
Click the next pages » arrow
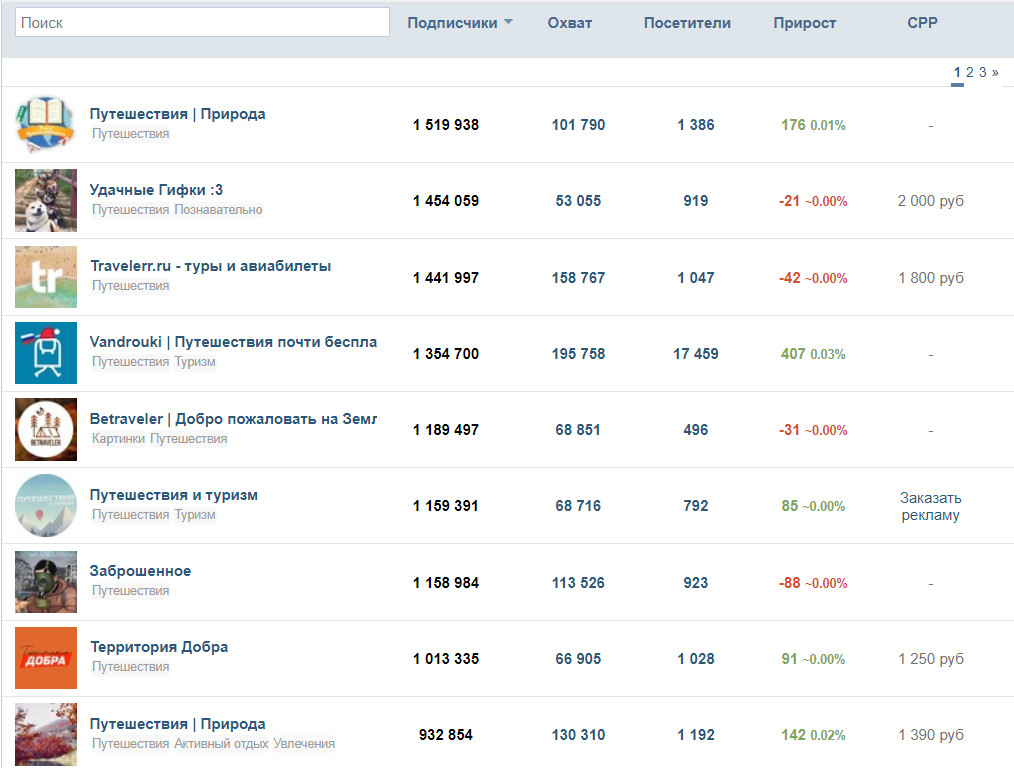click(995, 72)
